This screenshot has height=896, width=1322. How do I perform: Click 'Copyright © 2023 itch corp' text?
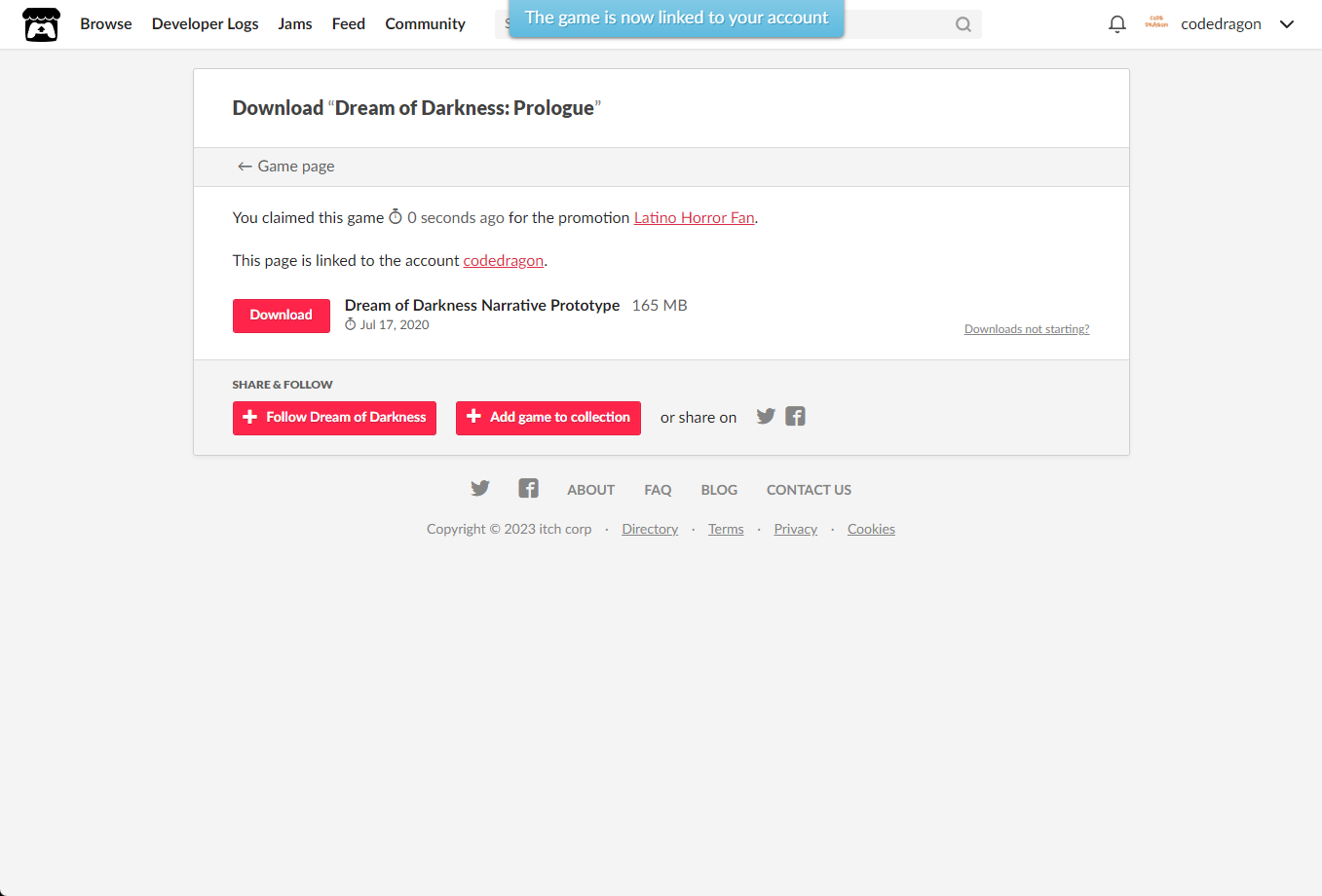[510, 529]
